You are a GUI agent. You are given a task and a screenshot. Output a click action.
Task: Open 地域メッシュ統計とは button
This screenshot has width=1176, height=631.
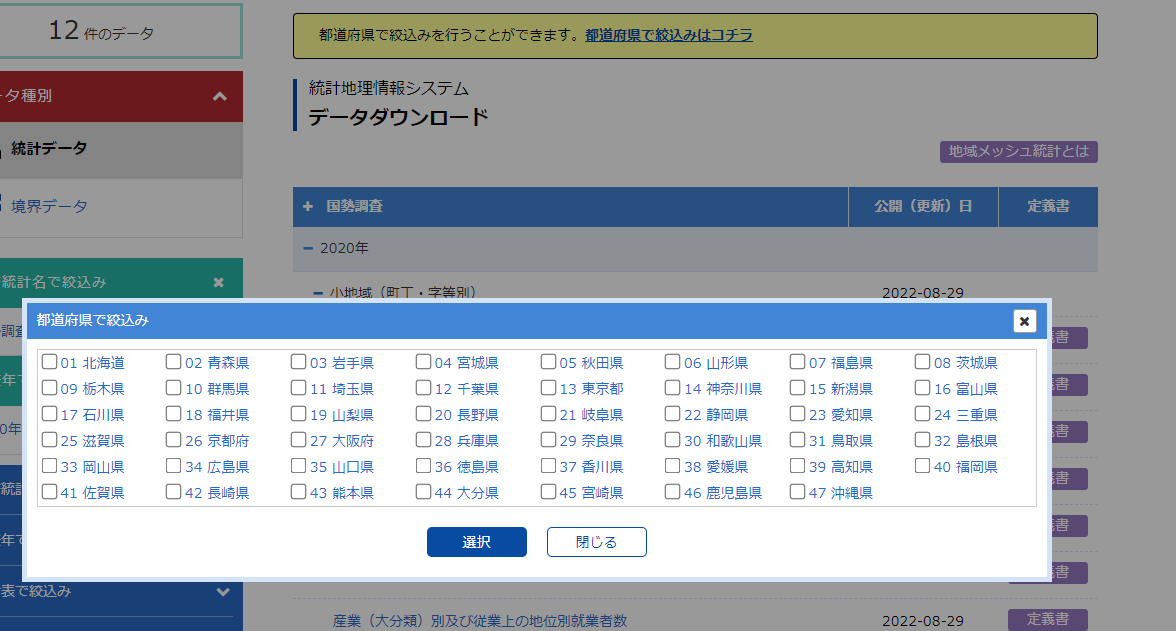(1018, 152)
